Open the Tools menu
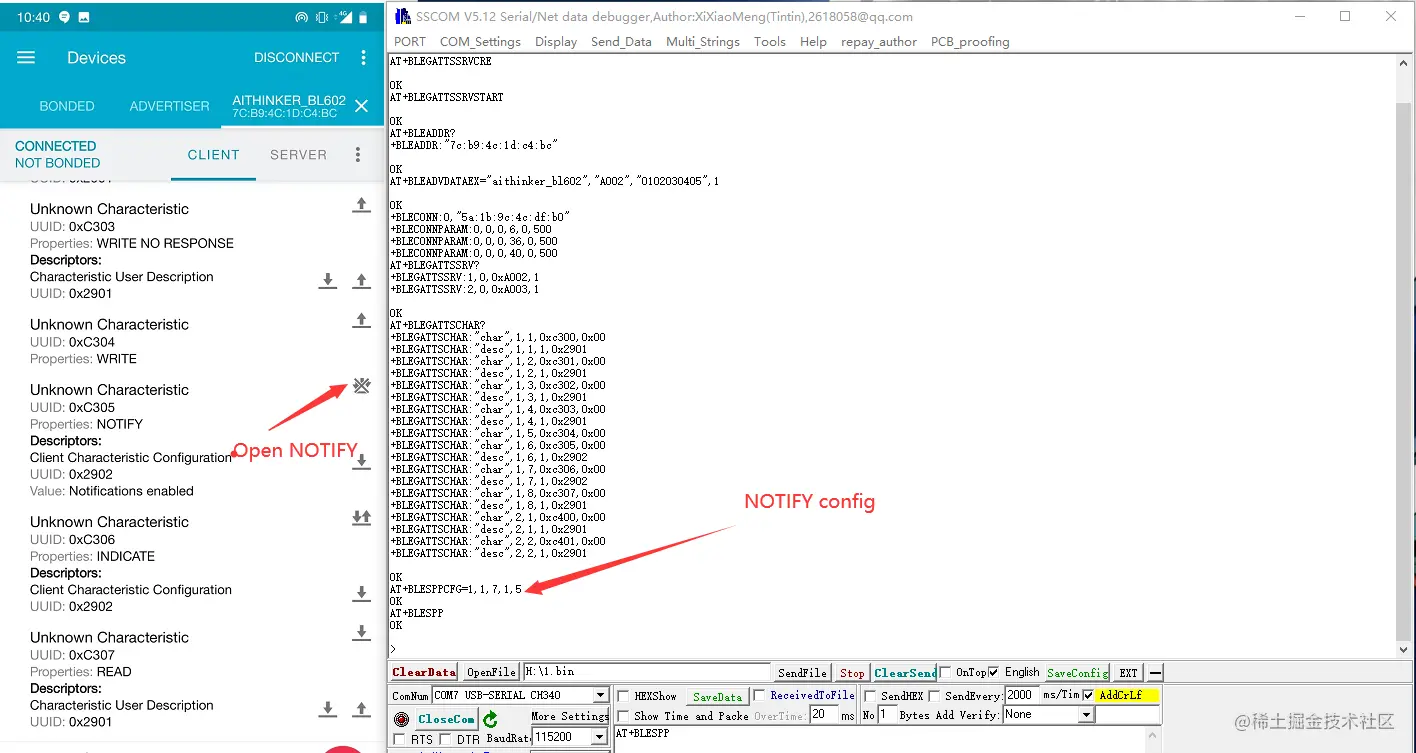This screenshot has width=1416, height=753. click(x=770, y=42)
